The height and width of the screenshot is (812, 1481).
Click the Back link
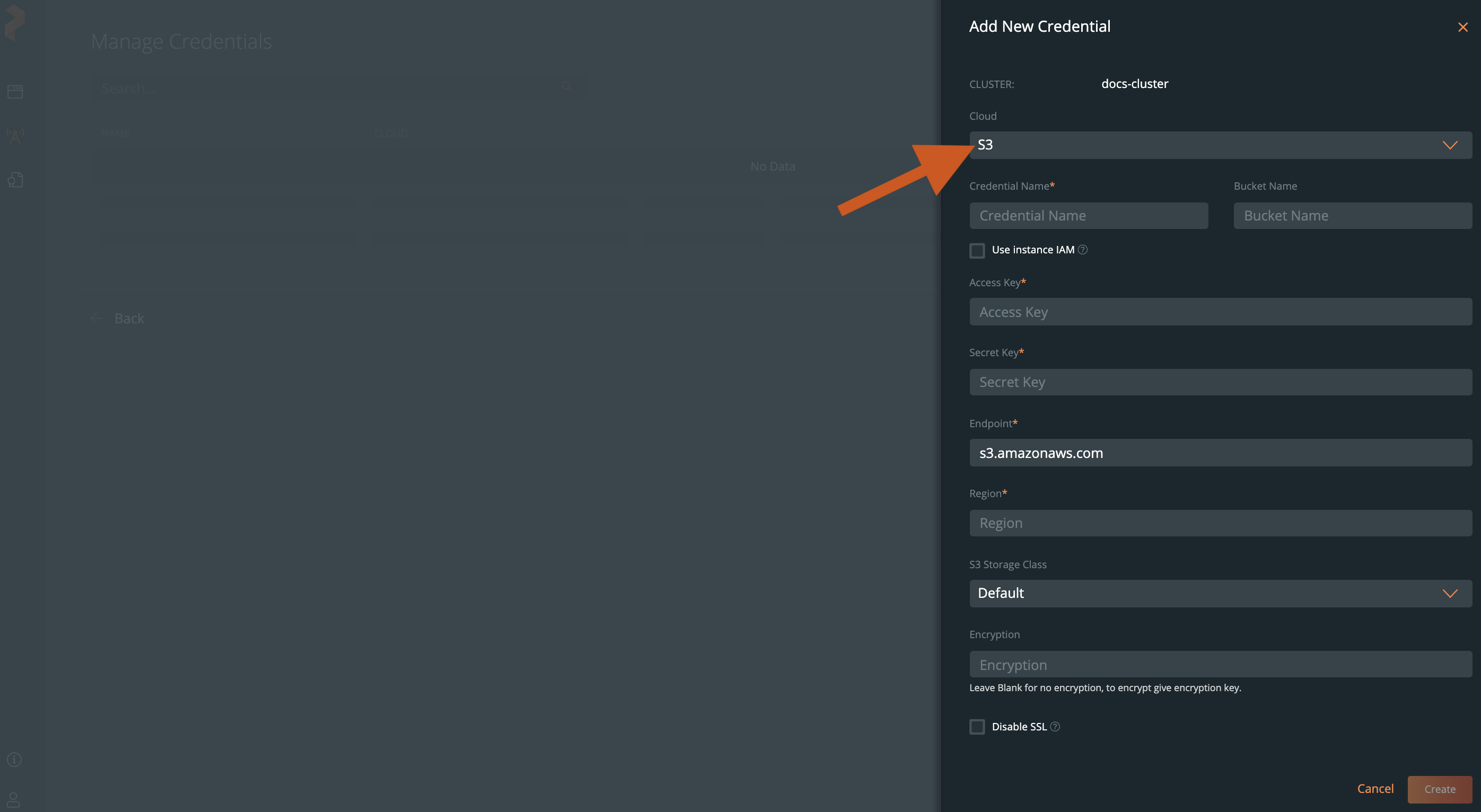click(x=129, y=319)
